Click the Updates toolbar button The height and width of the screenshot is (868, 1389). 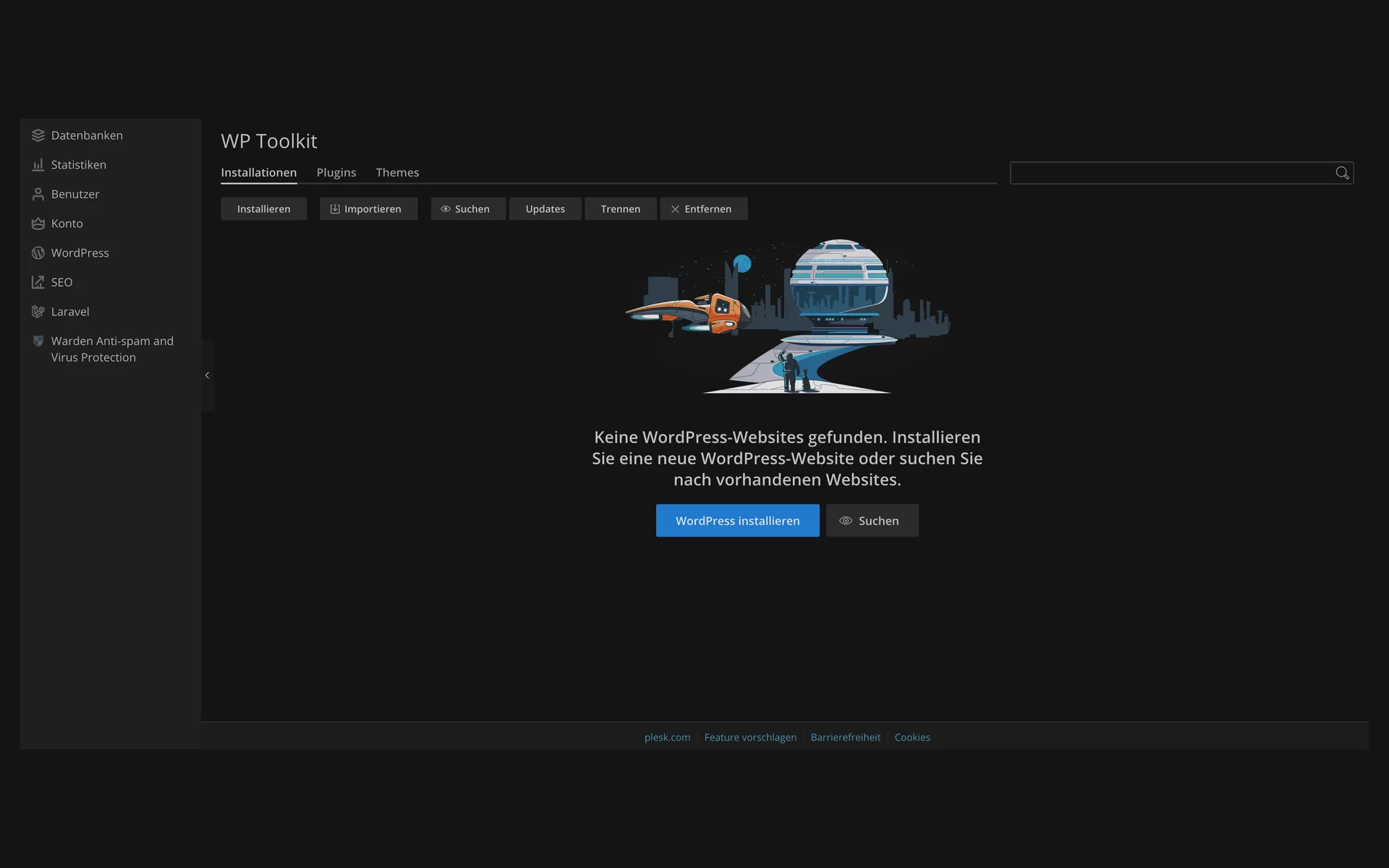545,209
